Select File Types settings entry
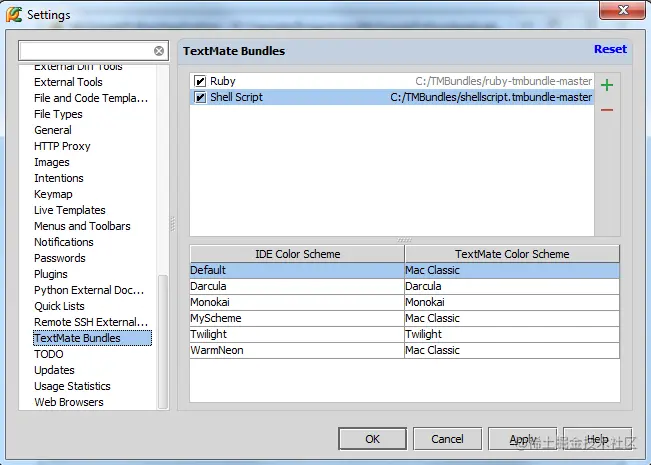The width and height of the screenshot is (651, 465). click(x=58, y=114)
